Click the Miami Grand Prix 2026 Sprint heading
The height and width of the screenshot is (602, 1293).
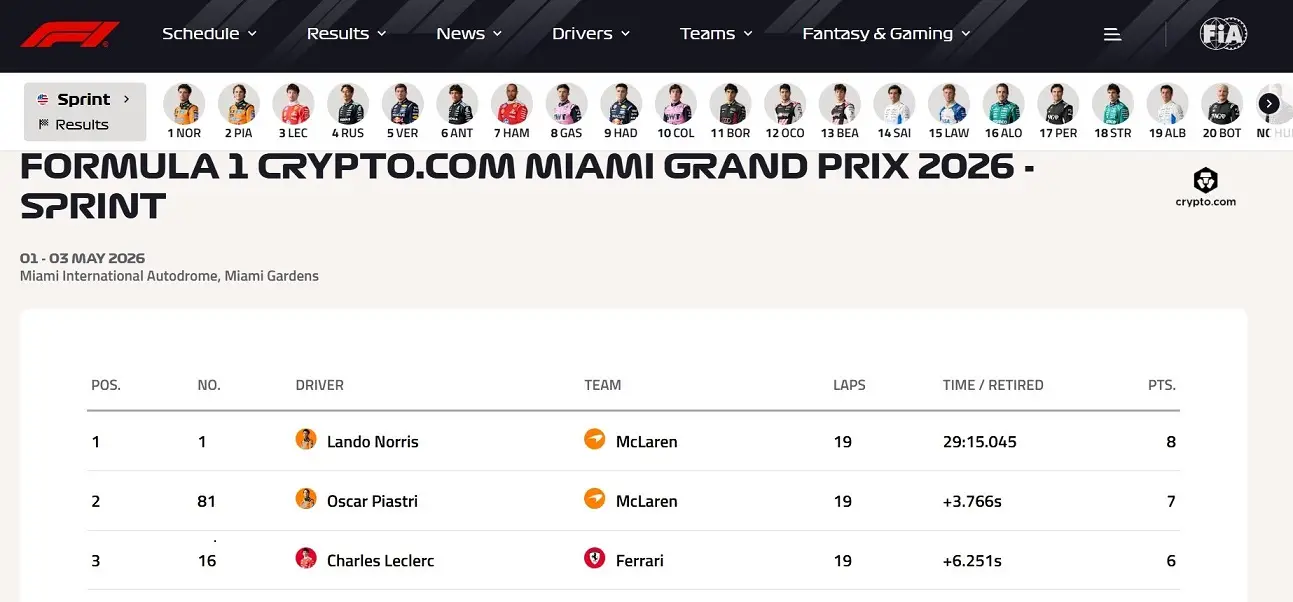pos(527,186)
